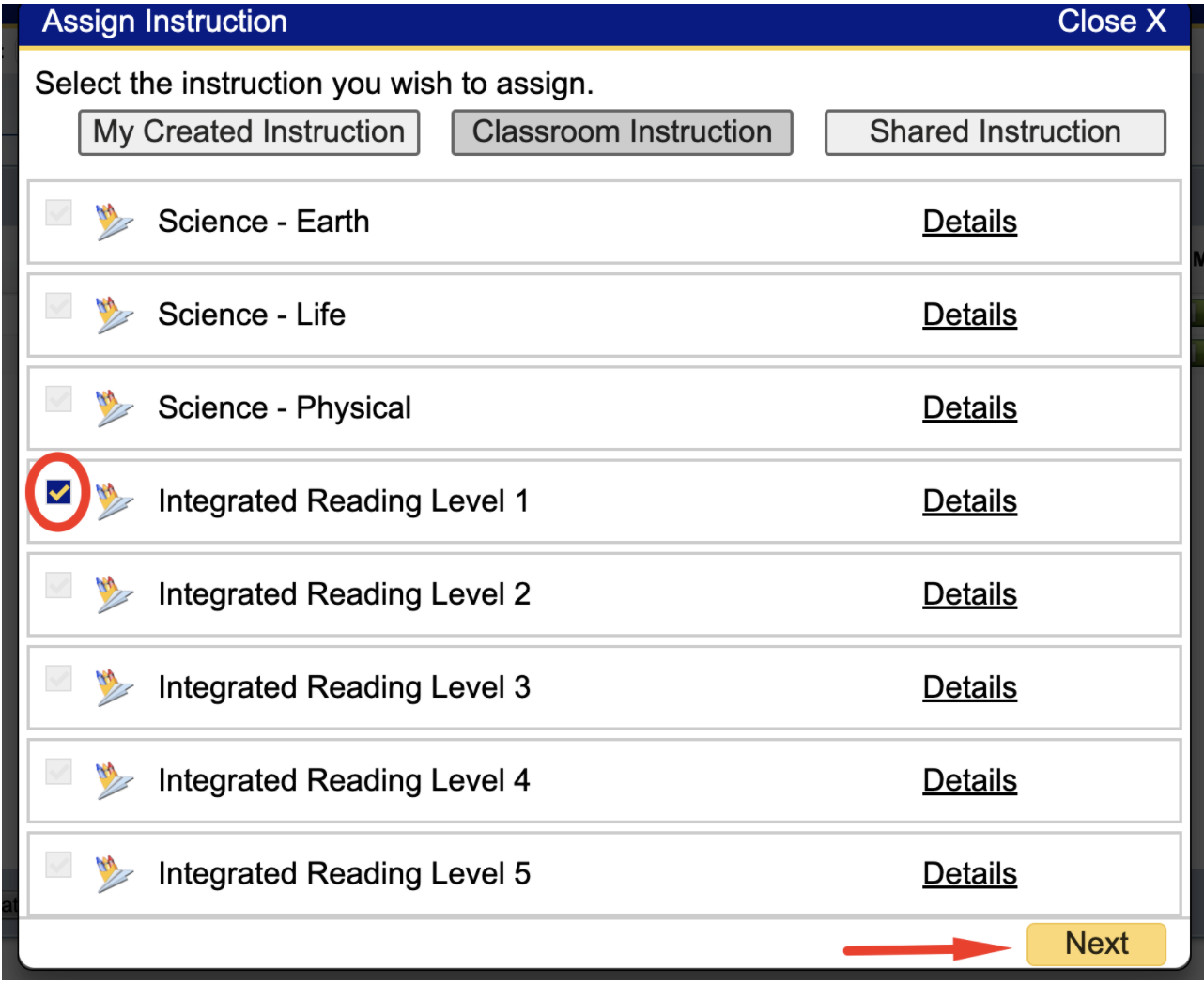This screenshot has width=1204, height=984.
Task: Check the Integrated Reading Level 3 checkbox
Action: (58, 680)
